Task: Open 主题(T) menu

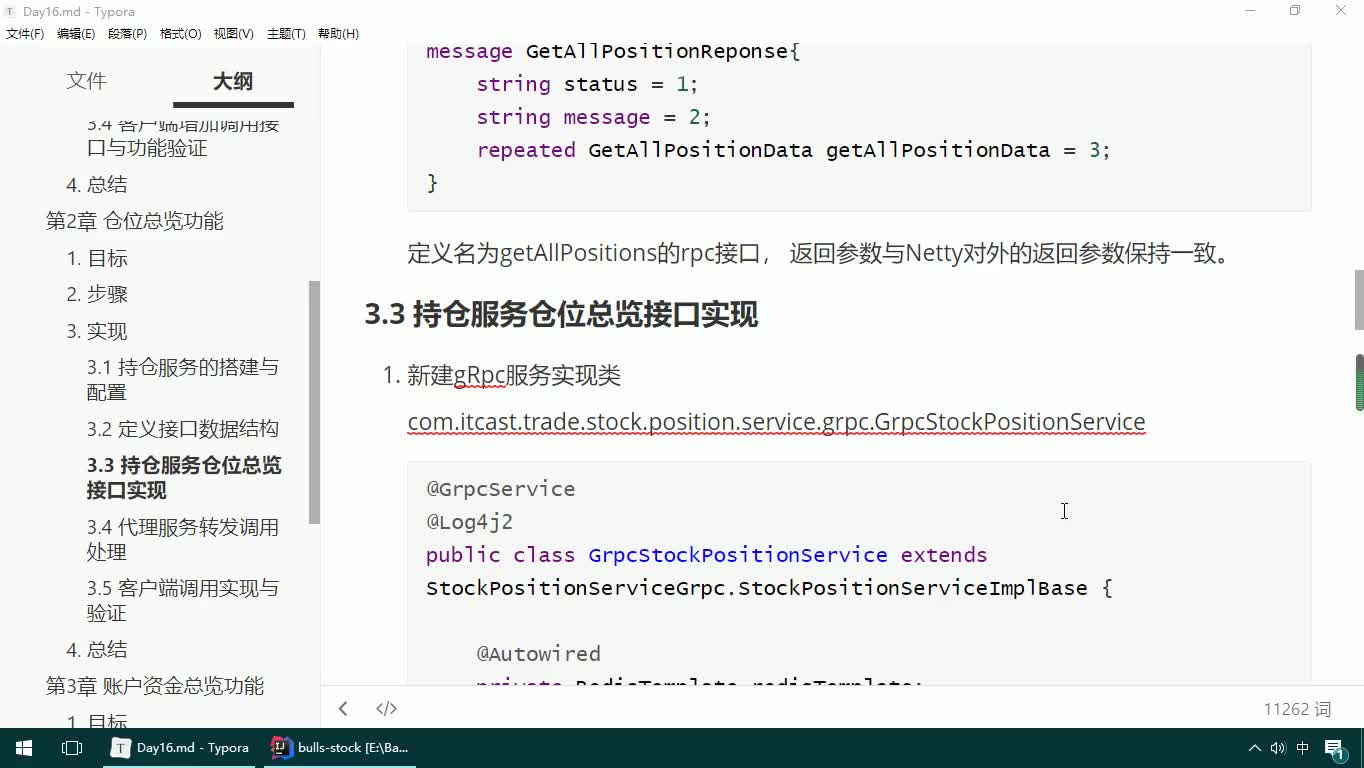Action: [286, 34]
